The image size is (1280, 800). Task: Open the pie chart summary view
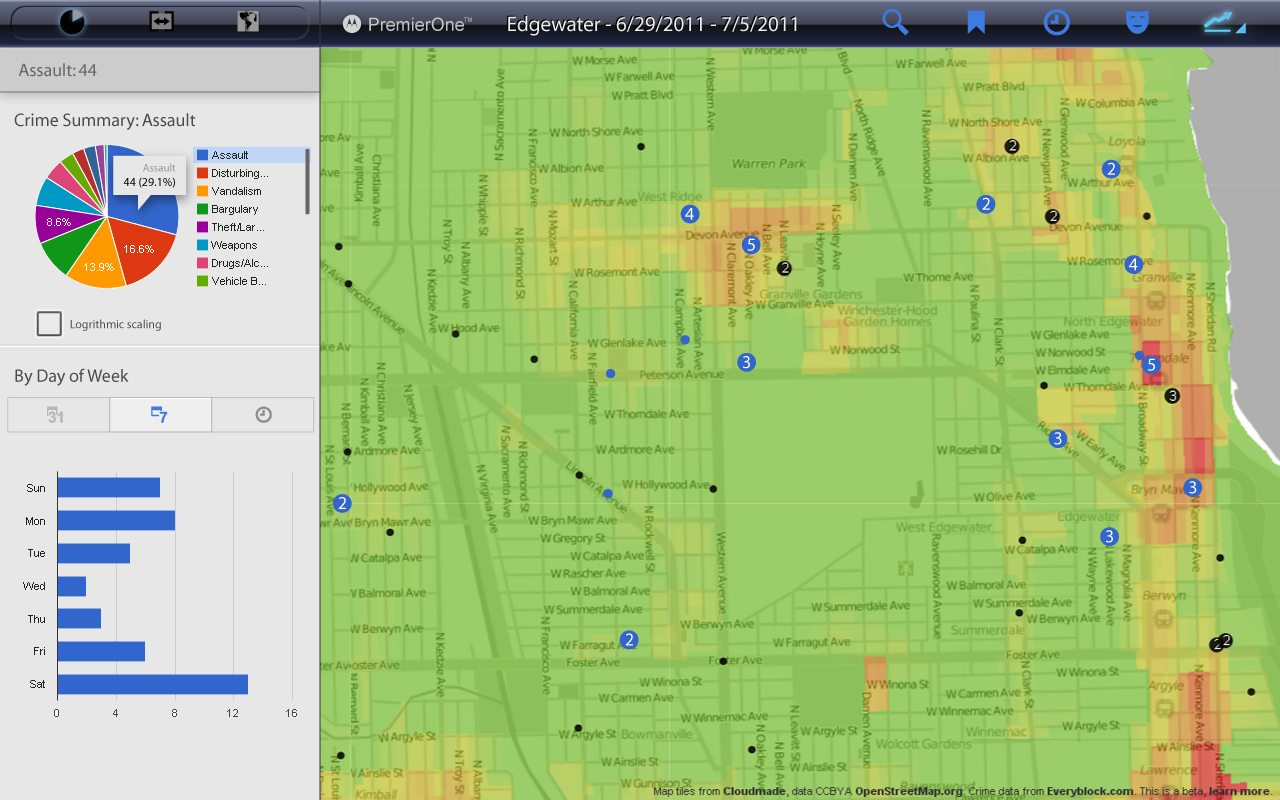72,22
